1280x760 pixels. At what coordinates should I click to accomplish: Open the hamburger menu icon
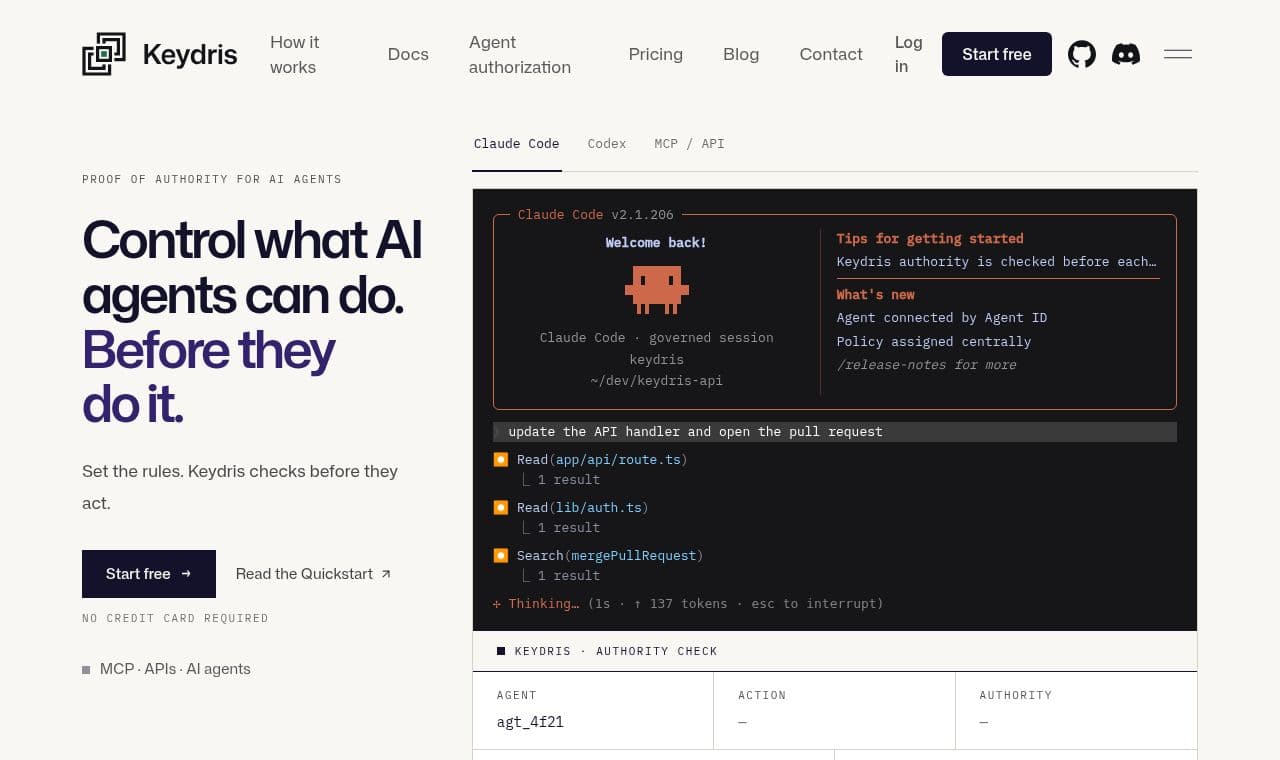pyautogui.click(x=1178, y=54)
